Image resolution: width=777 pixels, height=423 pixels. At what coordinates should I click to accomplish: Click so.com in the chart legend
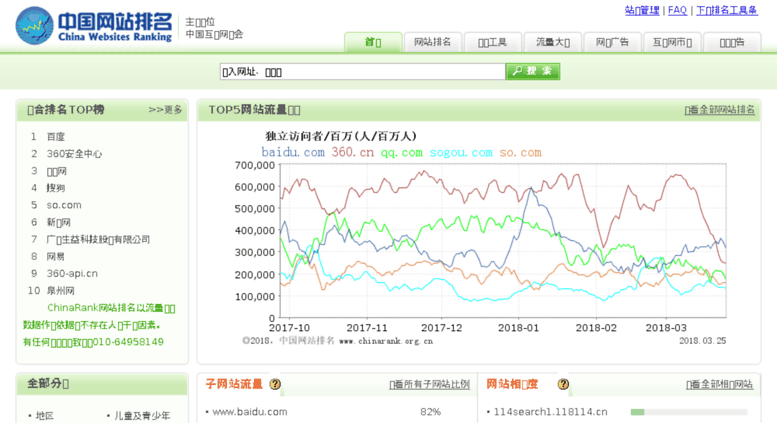click(520, 153)
